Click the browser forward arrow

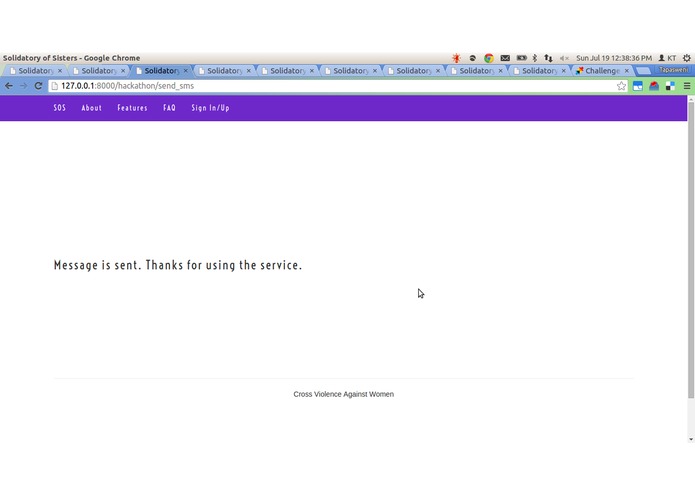(x=23, y=86)
